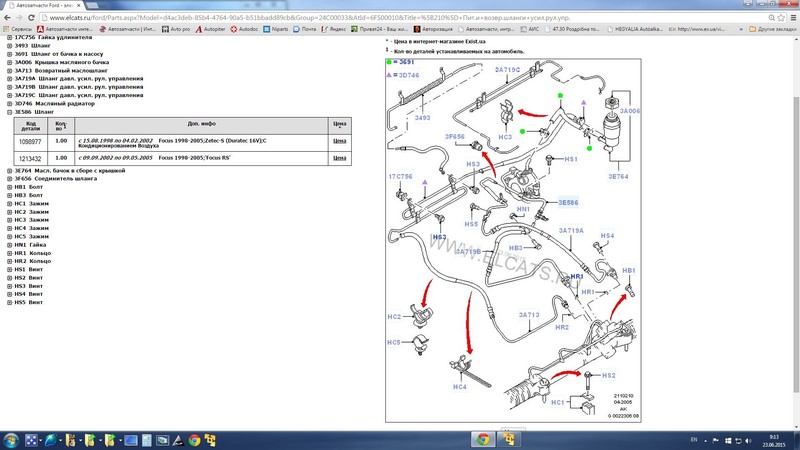This screenshot has height=450, width=800.
Task: Expand the 3D746 Масляный радиатор node
Action: (x=10, y=104)
